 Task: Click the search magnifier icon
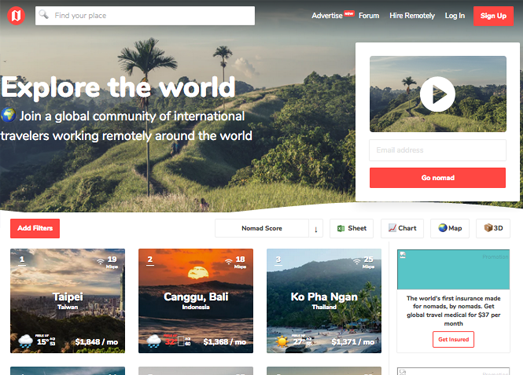[44, 14]
